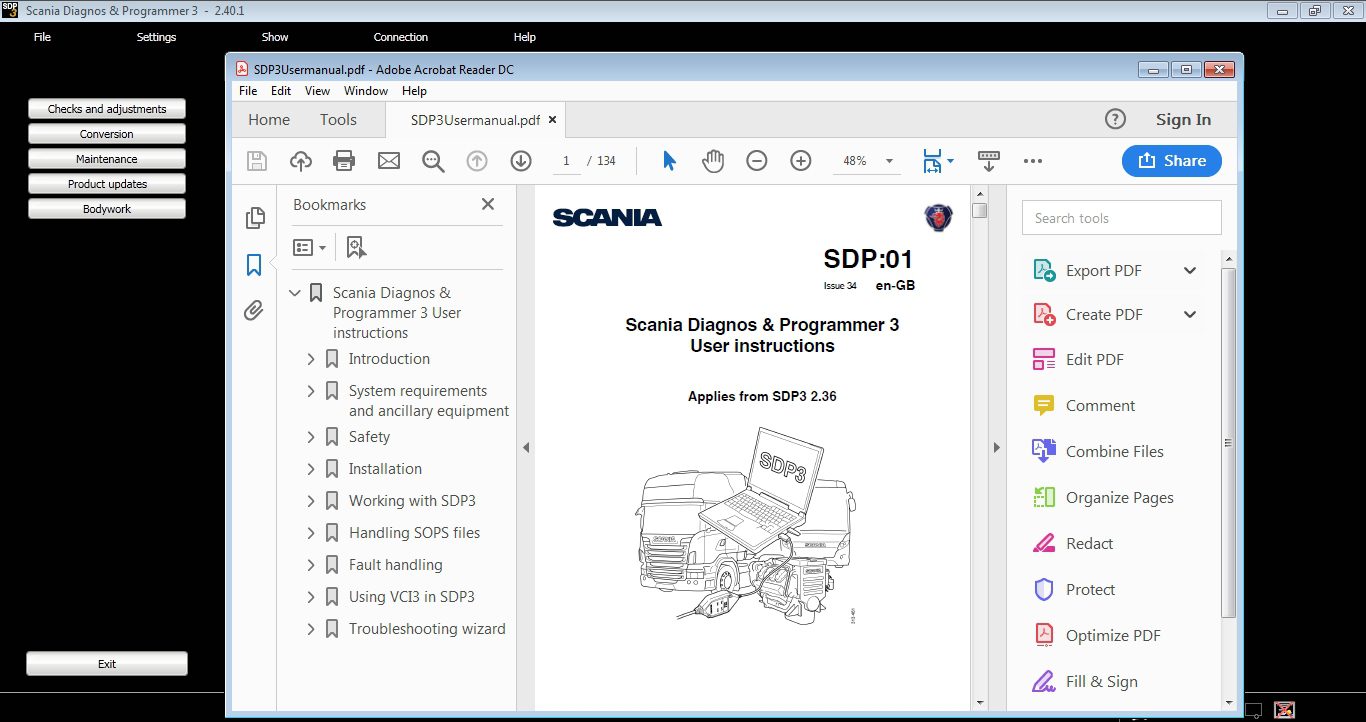This screenshot has height=722, width=1366.
Task: Open the Attachments paperclip panel icon
Action: (x=255, y=311)
